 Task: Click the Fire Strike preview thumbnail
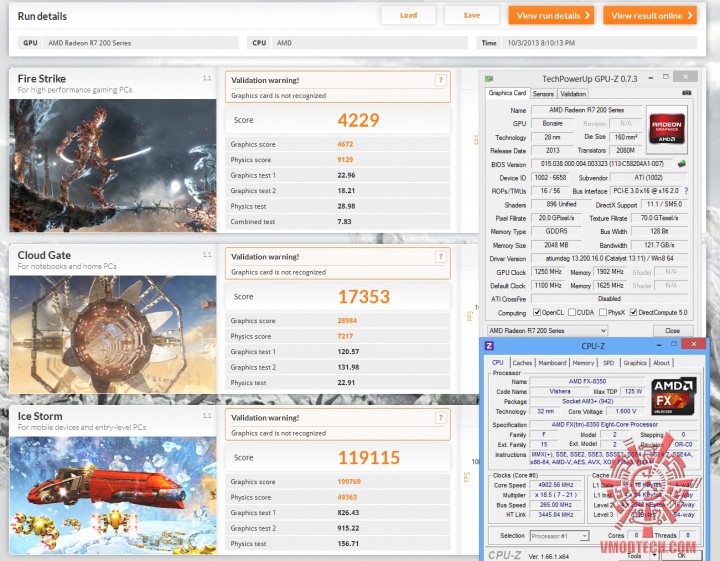[x=112, y=165]
